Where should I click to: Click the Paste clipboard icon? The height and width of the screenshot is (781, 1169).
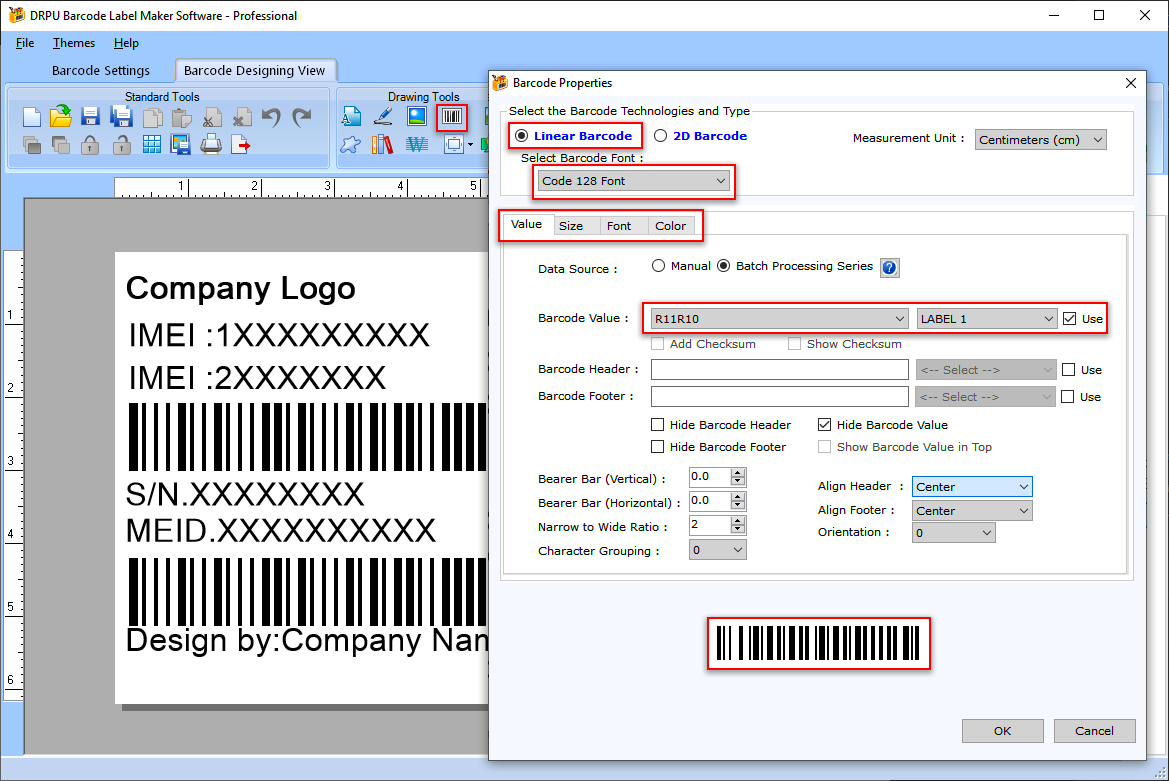(x=181, y=118)
